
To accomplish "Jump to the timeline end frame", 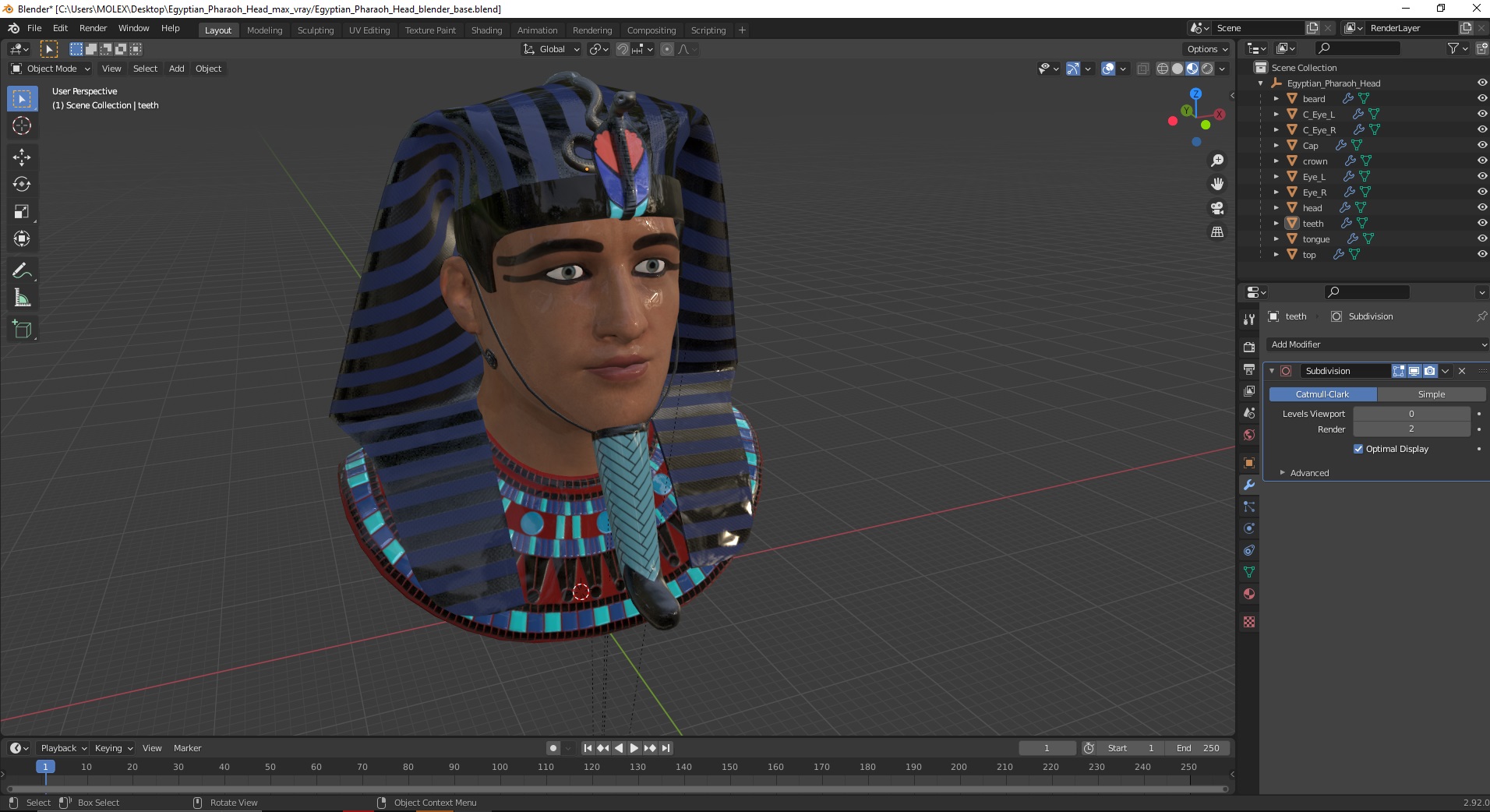I will 666,748.
